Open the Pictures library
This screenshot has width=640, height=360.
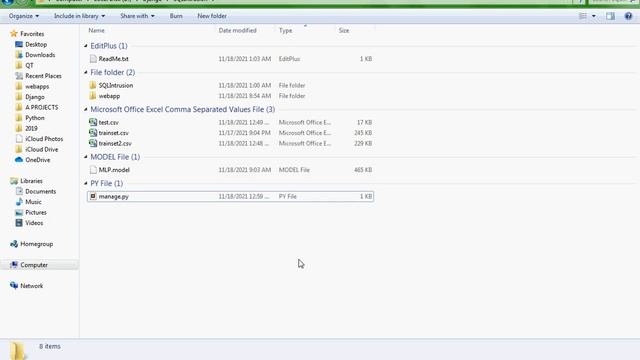(36, 213)
